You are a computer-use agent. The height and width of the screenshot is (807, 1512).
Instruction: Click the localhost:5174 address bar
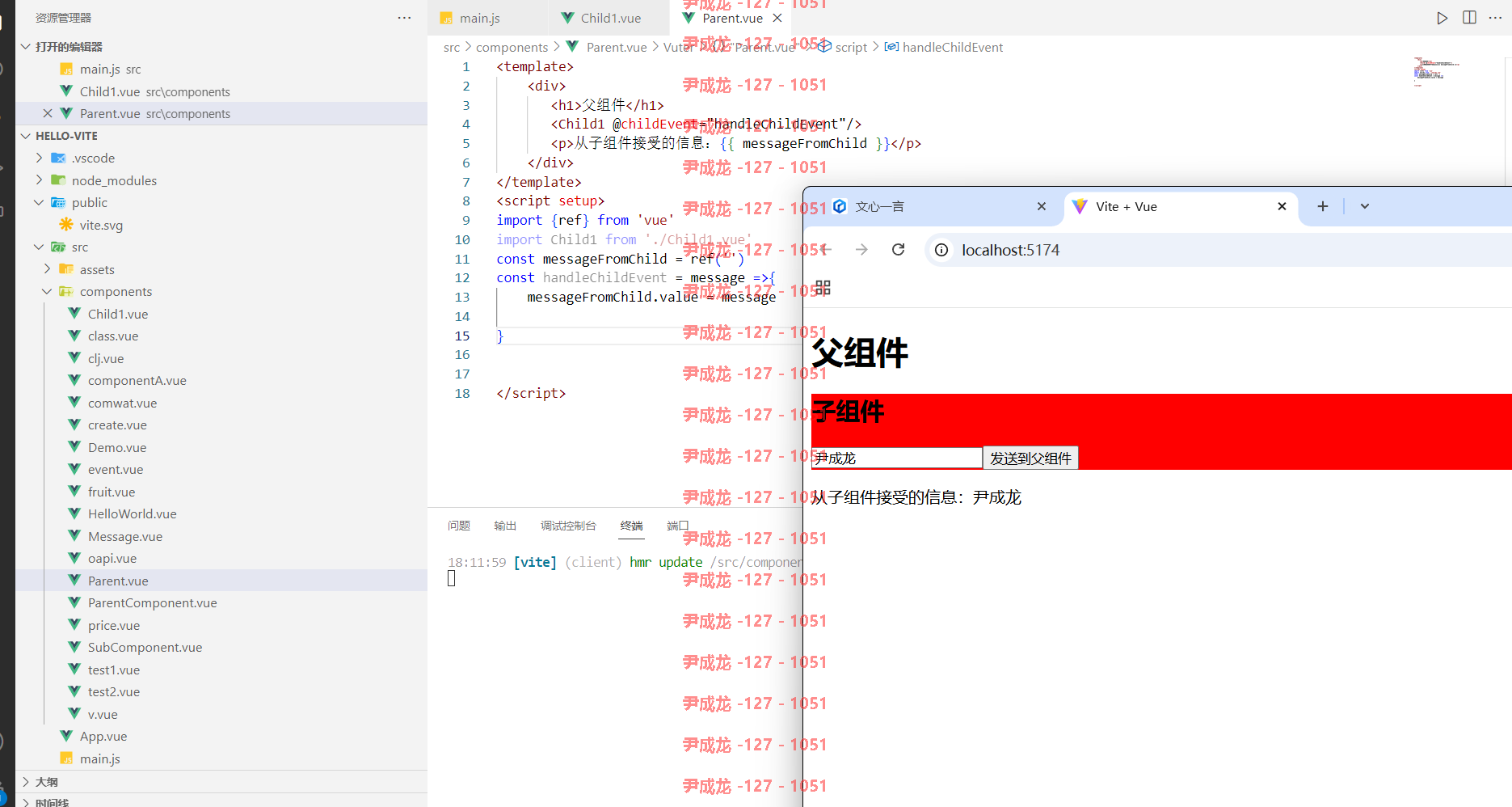[1010, 250]
